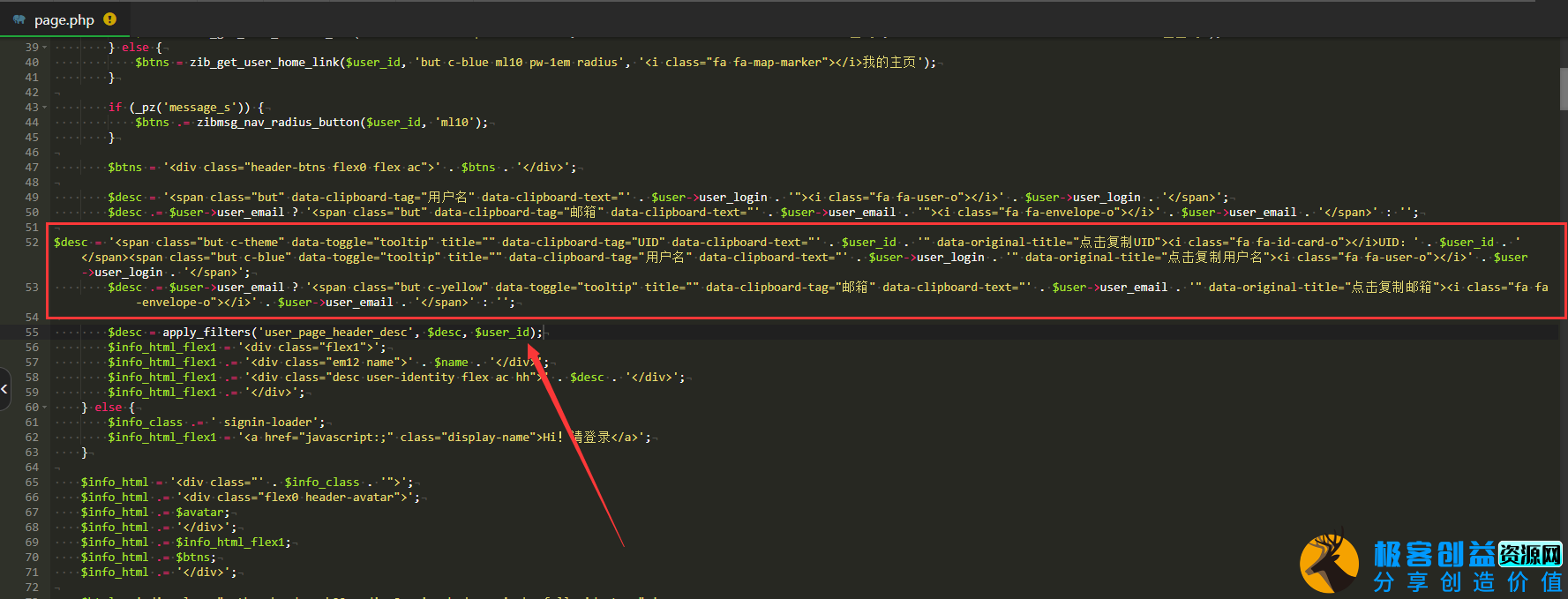Collapse the else block at line 39
The width and height of the screenshot is (1568, 599).
(45, 48)
